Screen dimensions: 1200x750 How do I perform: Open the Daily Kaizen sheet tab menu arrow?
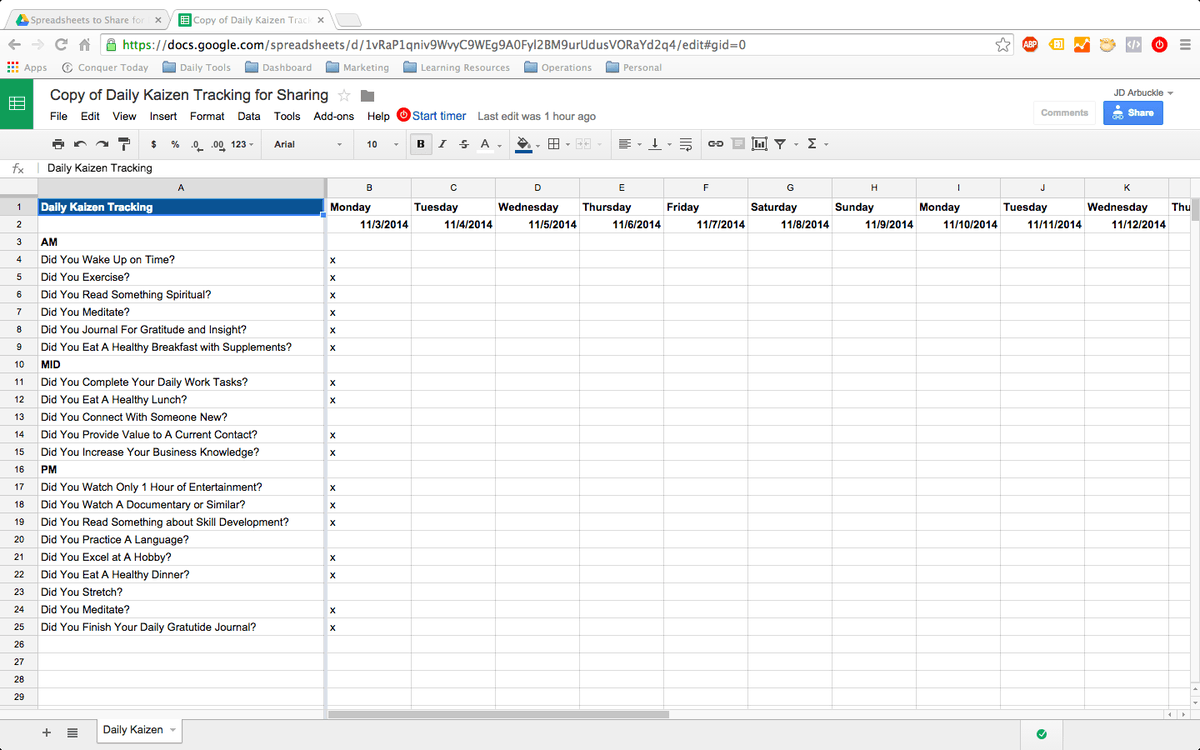(173, 730)
